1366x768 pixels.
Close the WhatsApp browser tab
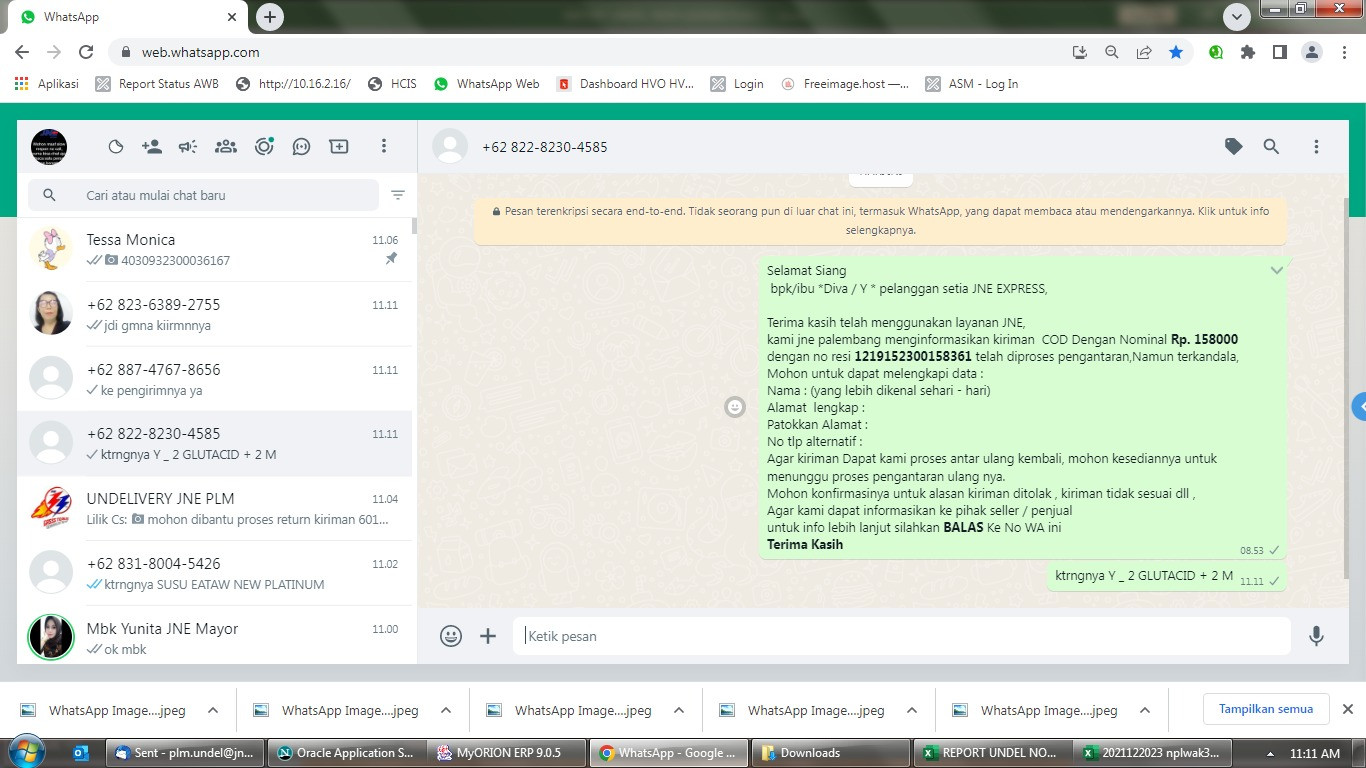pyautogui.click(x=232, y=17)
